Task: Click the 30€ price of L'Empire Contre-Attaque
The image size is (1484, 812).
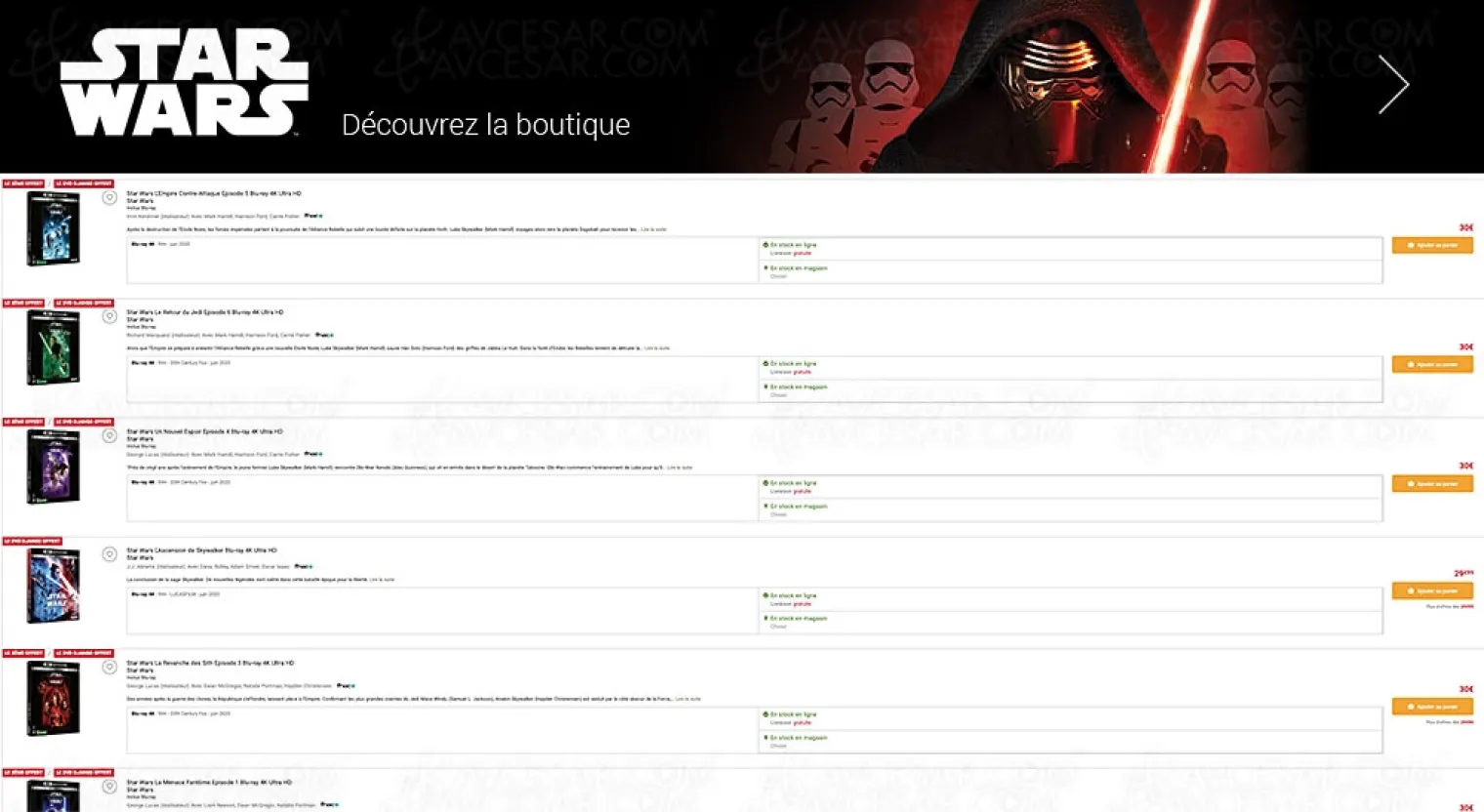Action: (x=1466, y=227)
